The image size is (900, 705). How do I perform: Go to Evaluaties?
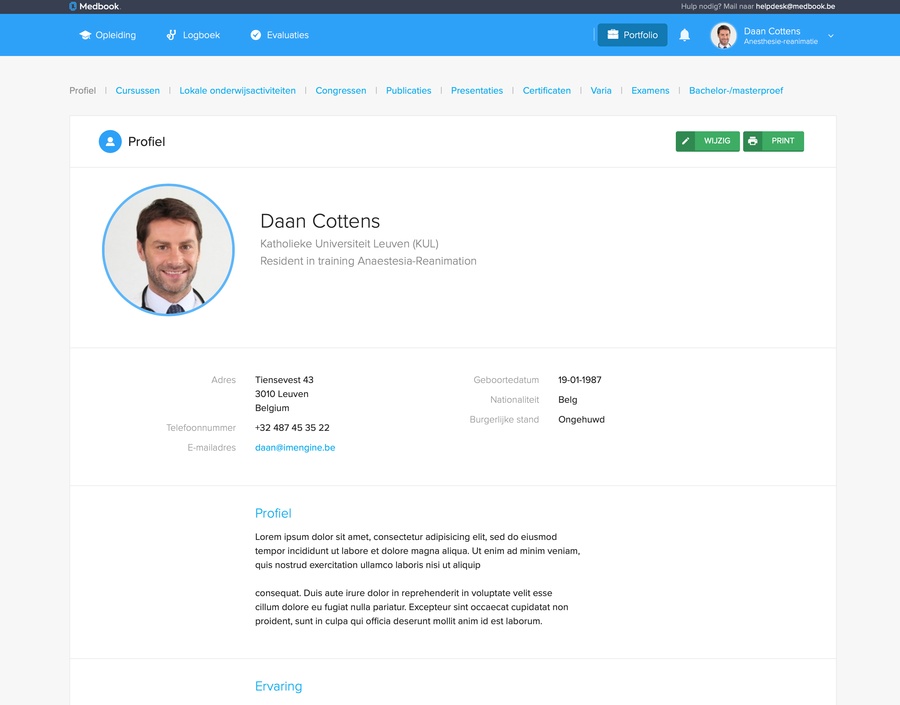click(x=280, y=35)
